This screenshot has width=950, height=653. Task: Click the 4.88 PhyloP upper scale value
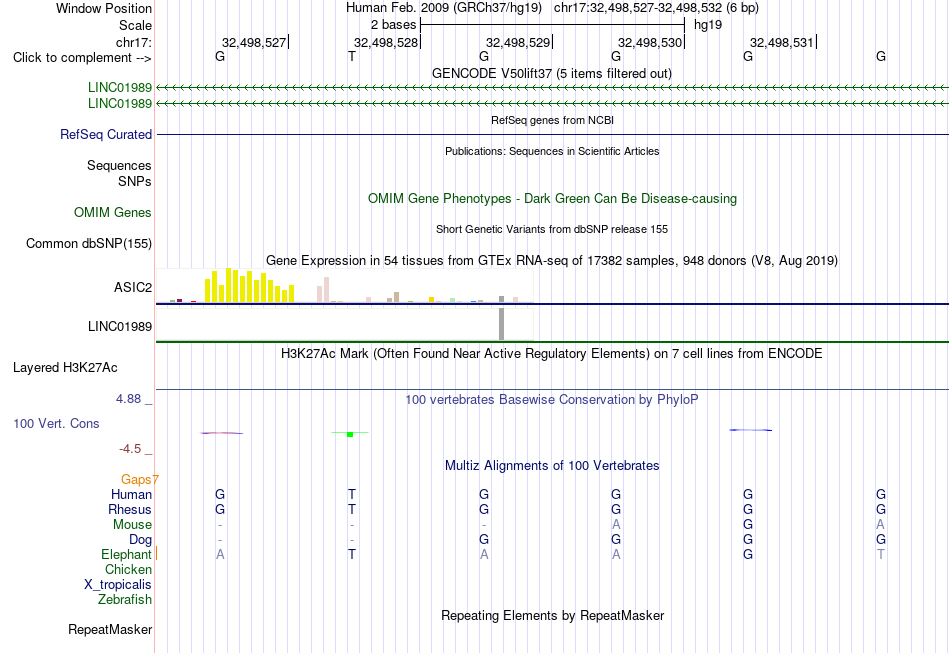pyautogui.click(x=128, y=399)
